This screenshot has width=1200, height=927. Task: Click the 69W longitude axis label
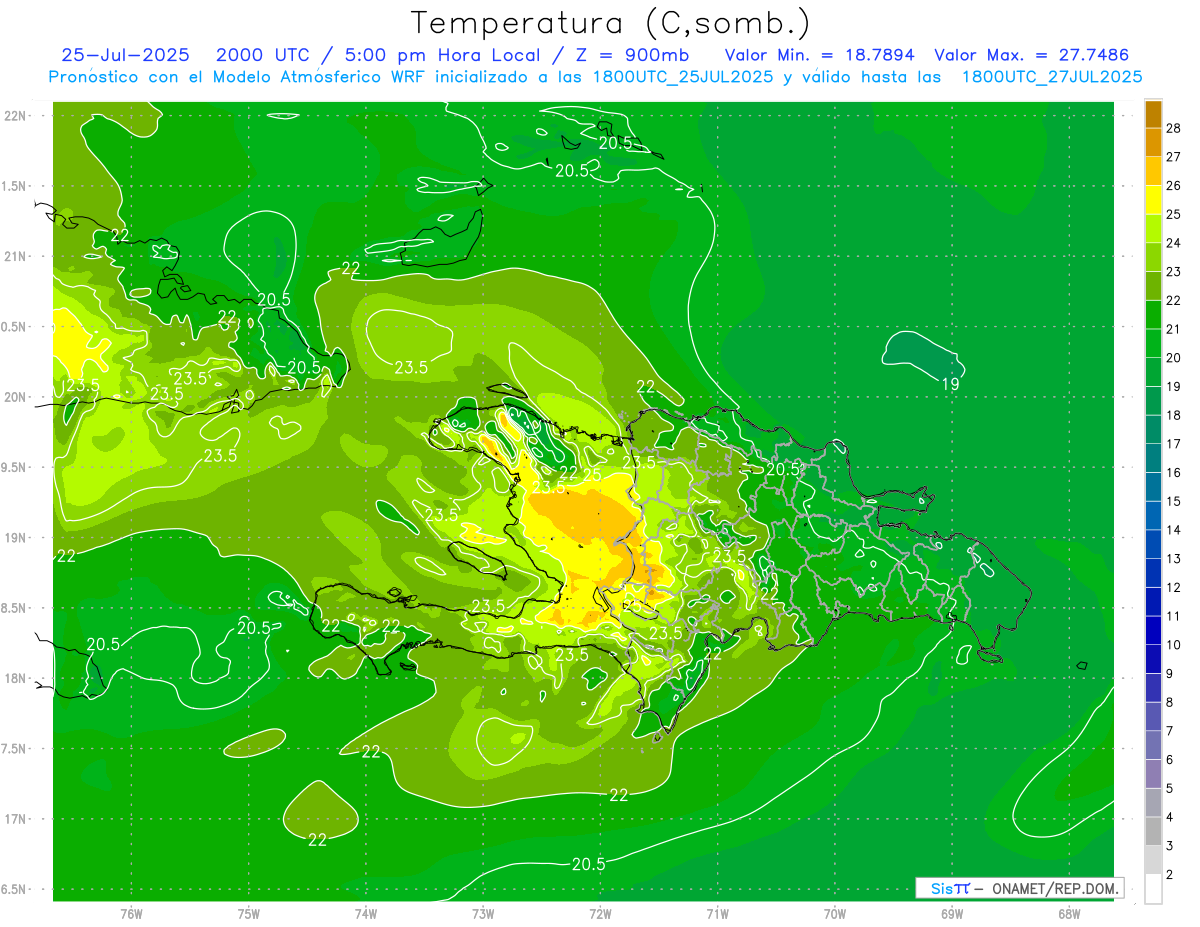[x=951, y=914]
